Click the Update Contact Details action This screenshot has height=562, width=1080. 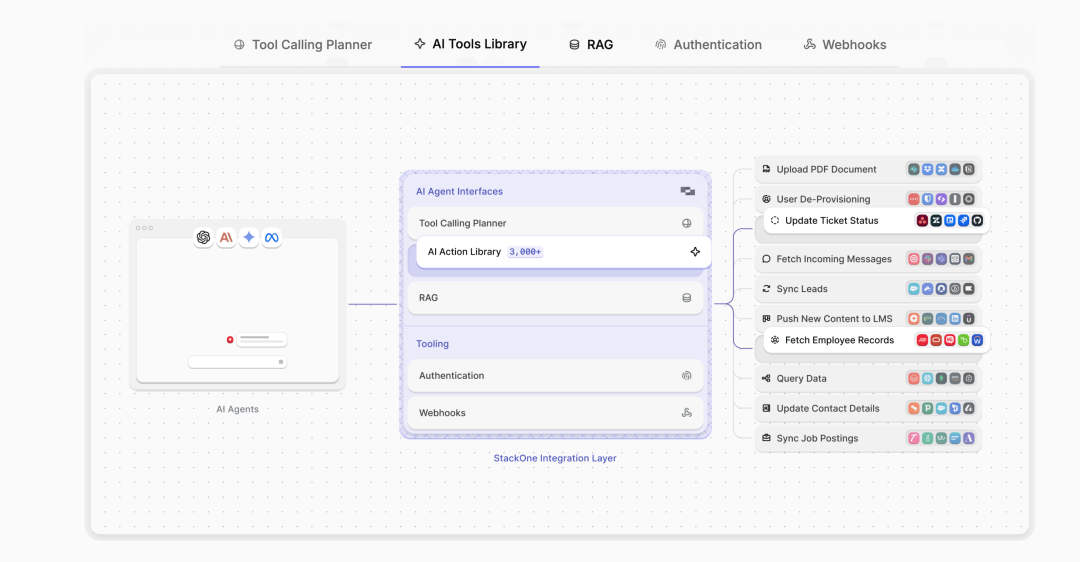869,408
